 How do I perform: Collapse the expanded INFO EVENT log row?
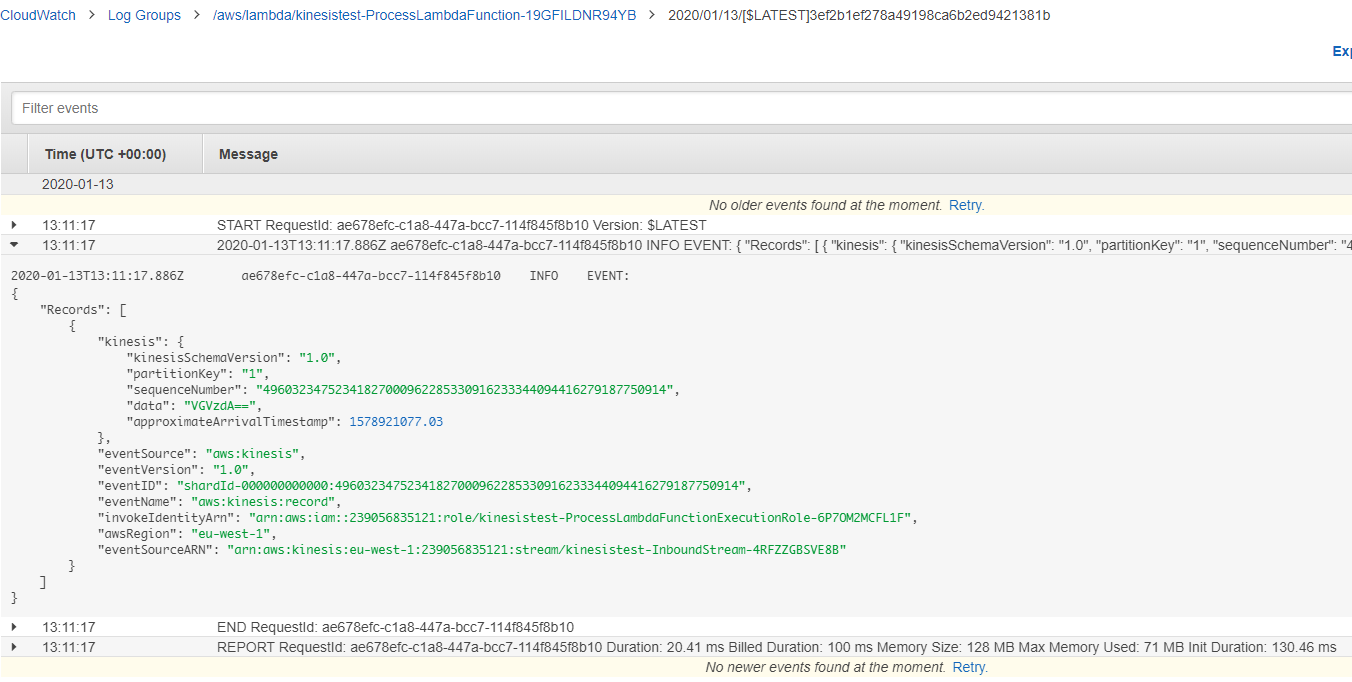pos(14,245)
